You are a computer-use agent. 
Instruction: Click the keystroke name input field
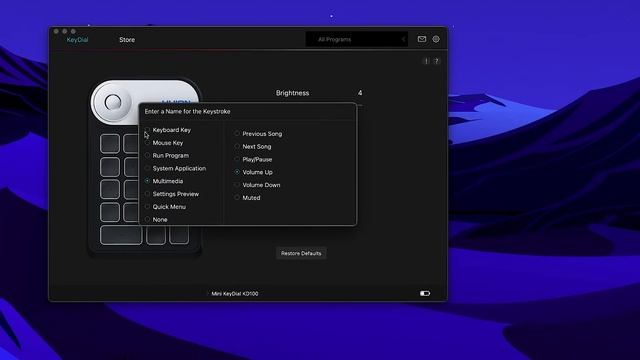[248, 111]
